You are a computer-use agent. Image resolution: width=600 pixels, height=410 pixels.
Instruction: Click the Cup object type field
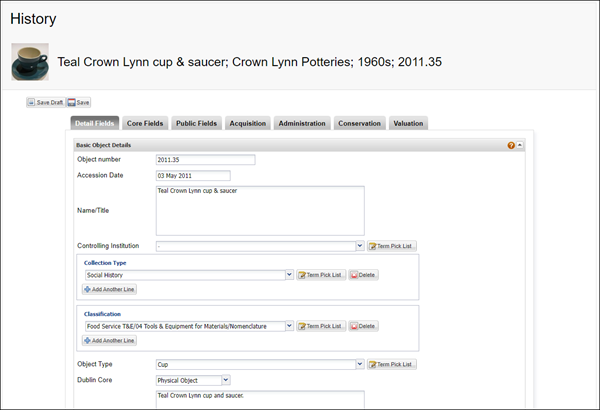[256, 364]
